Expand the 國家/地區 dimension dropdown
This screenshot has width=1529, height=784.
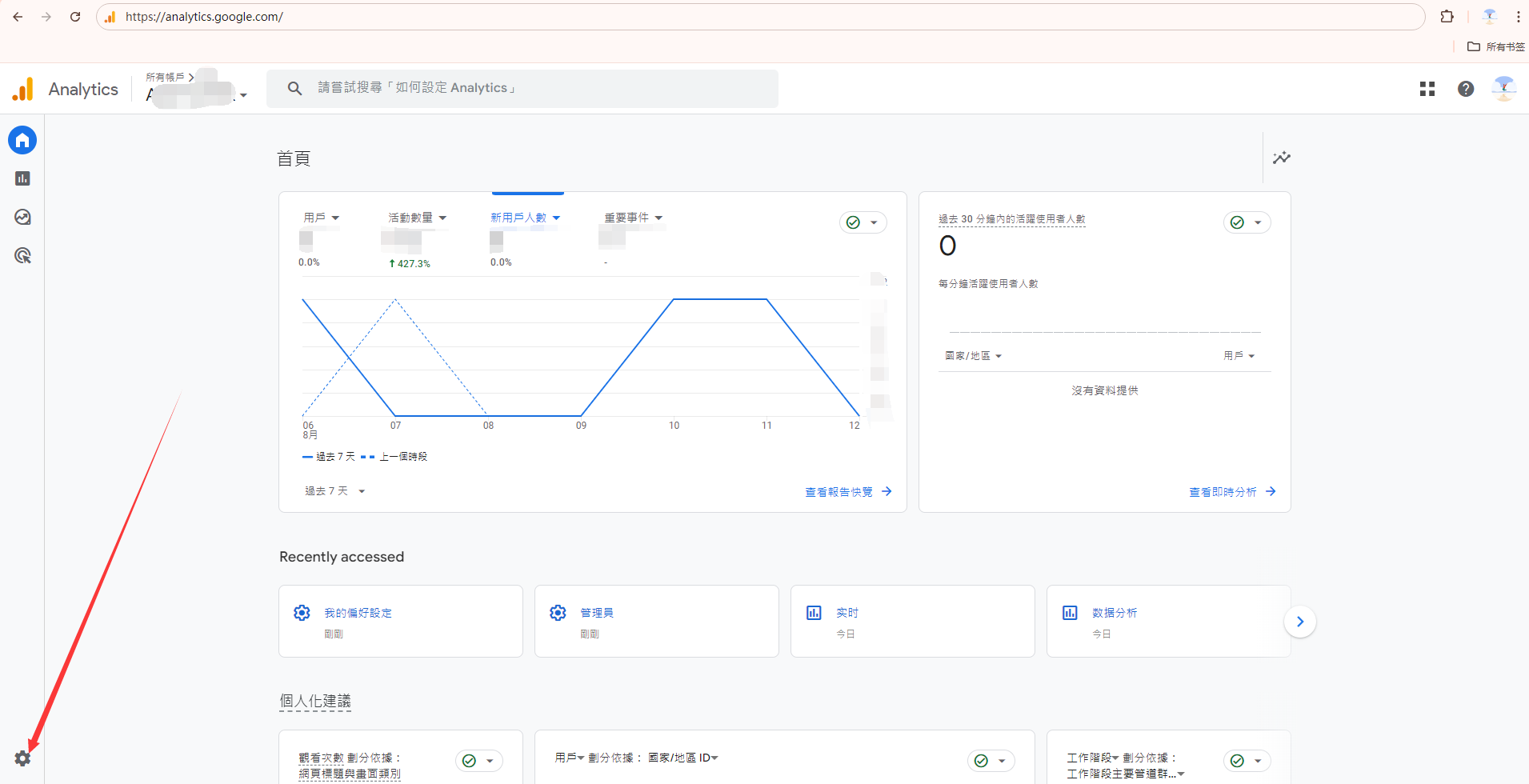click(973, 356)
